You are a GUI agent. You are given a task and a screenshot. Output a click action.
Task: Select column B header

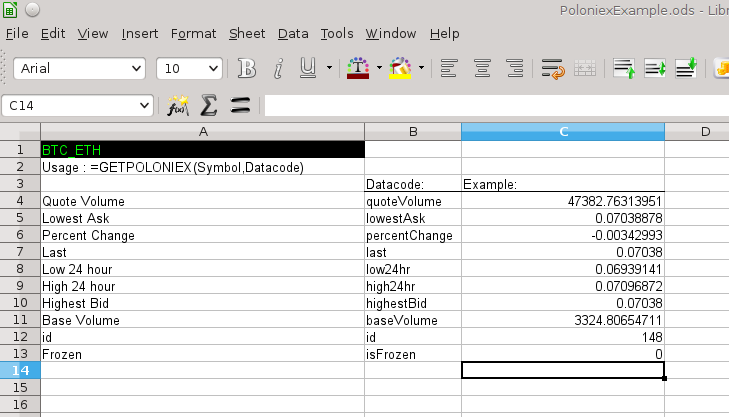tap(413, 132)
